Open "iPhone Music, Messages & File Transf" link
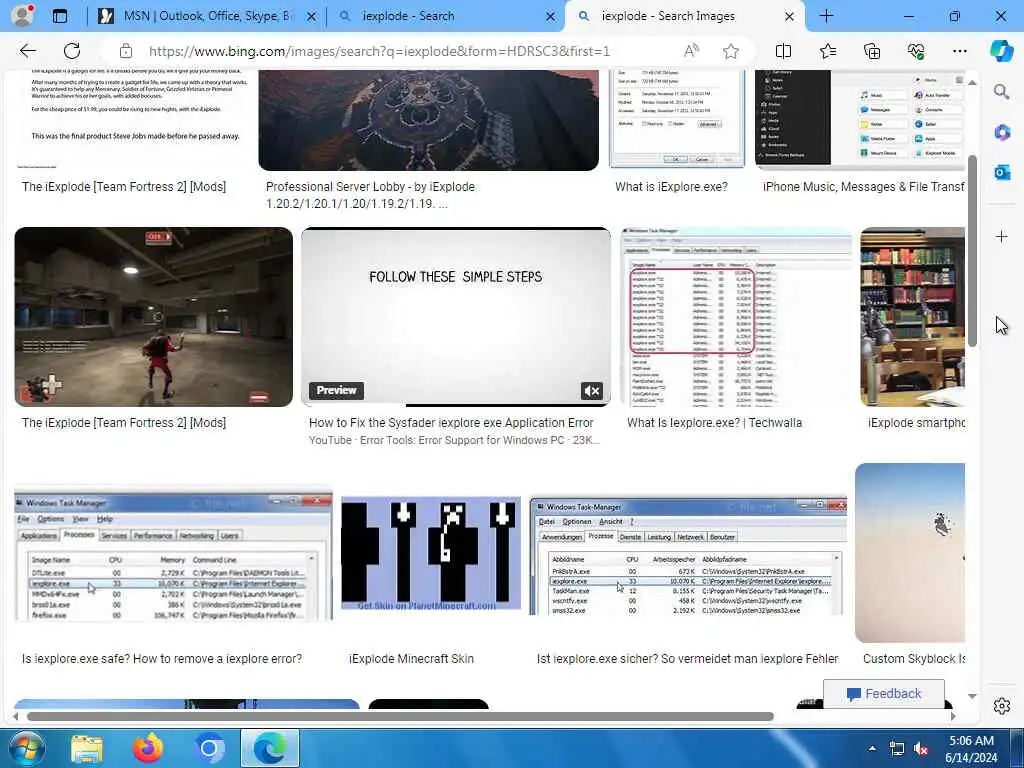 coord(863,187)
